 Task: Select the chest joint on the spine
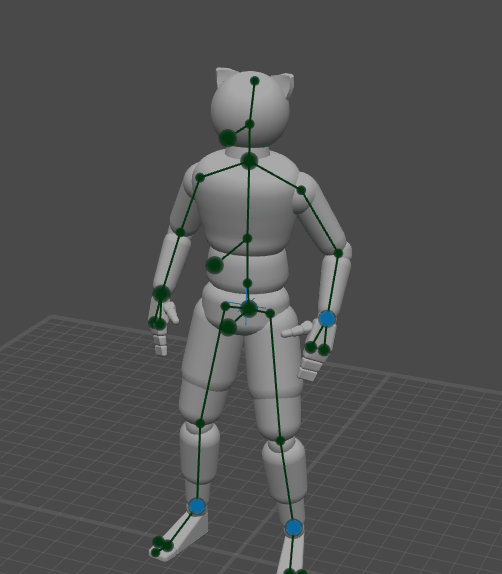[248, 238]
